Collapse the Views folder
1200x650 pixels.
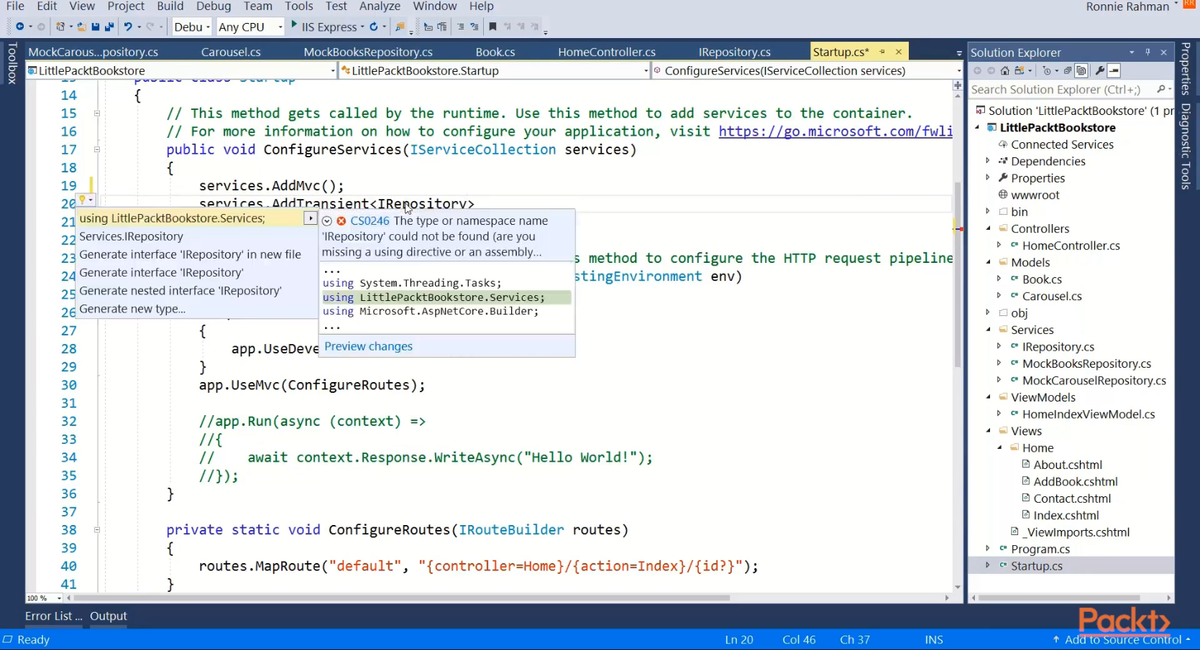[x=987, y=431]
